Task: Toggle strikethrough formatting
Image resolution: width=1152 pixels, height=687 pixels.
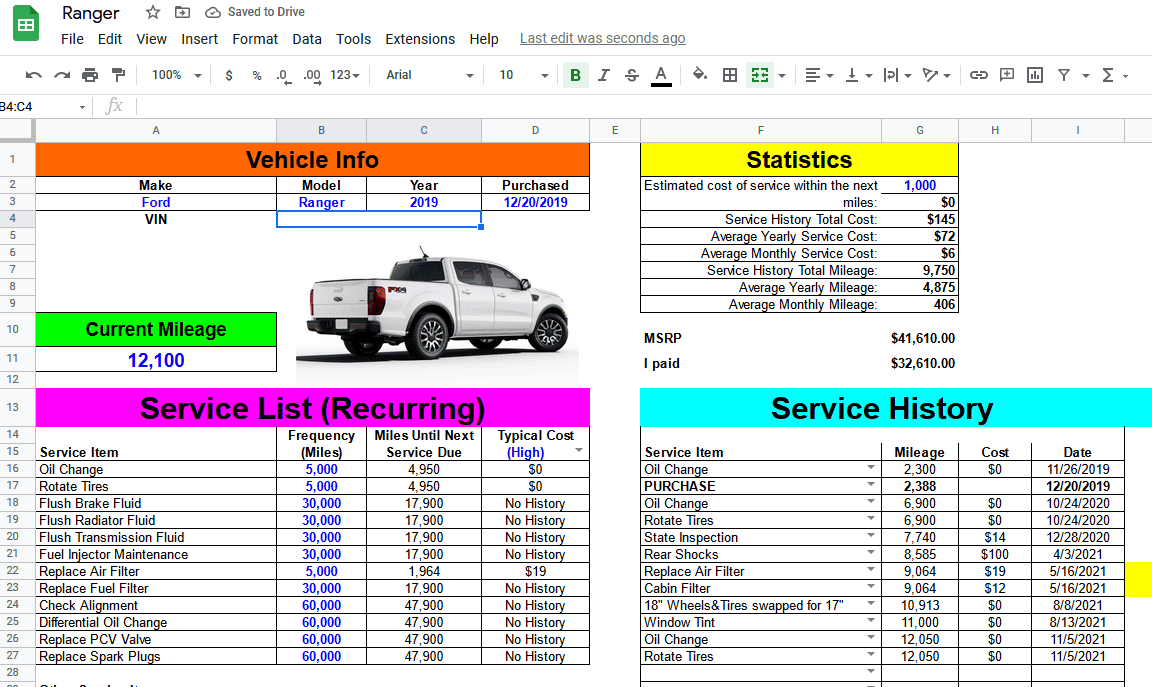Action: (632, 75)
